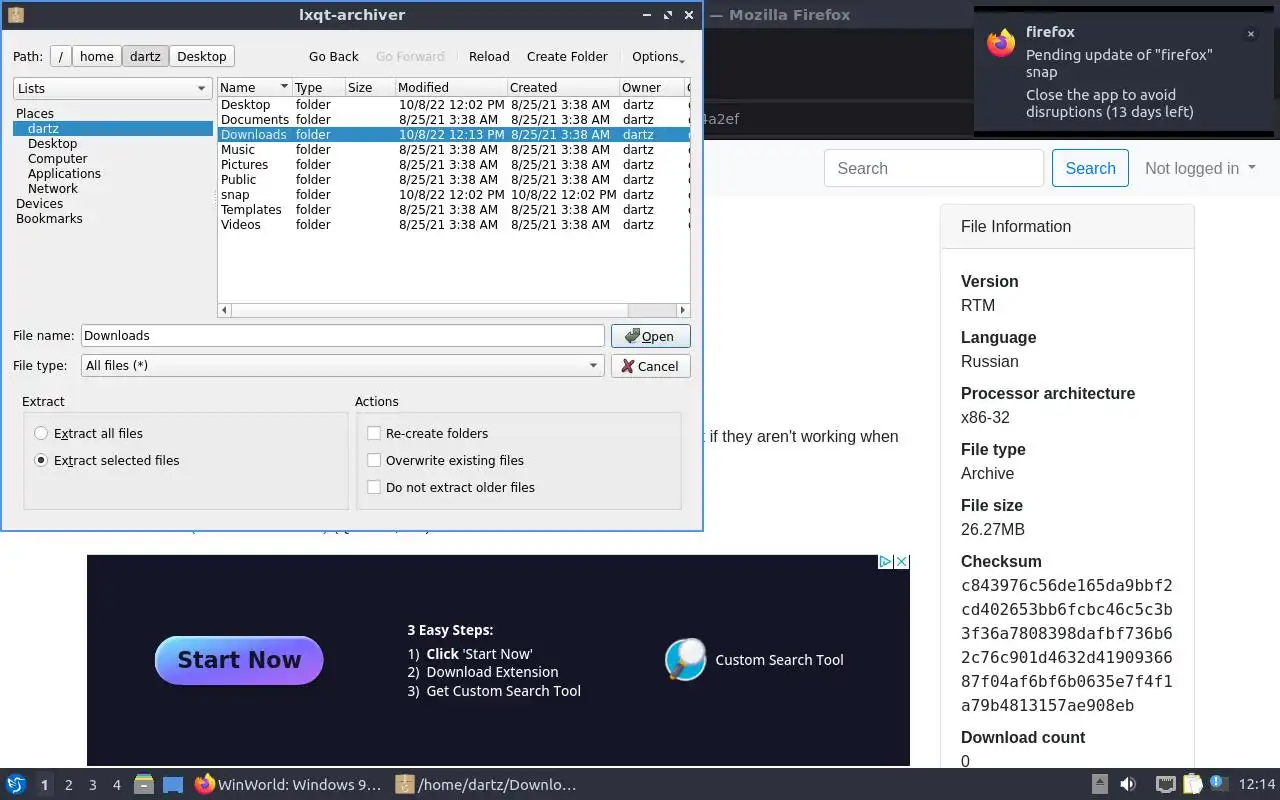Click the Search button on WinWorld page

coord(1090,168)
